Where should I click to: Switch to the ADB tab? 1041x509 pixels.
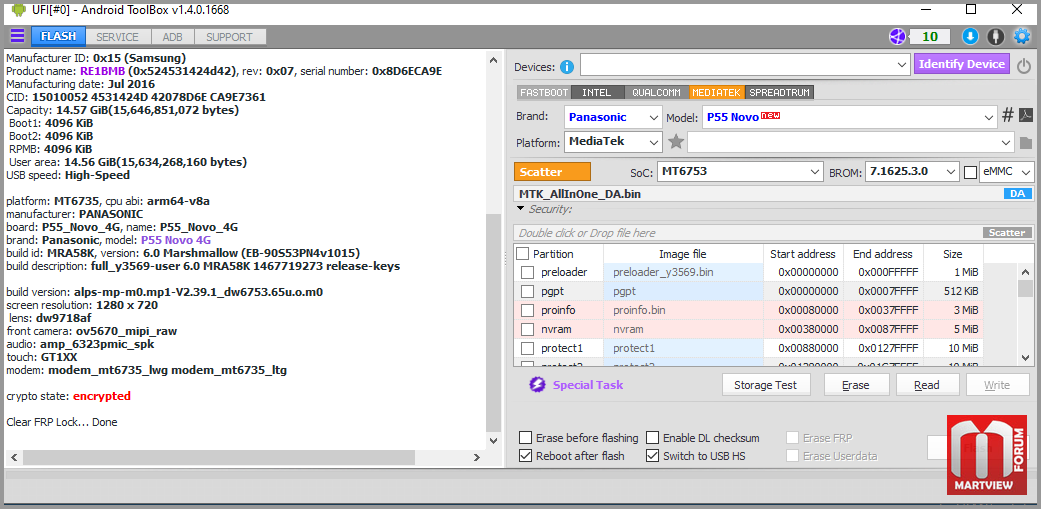click(173, 37)
